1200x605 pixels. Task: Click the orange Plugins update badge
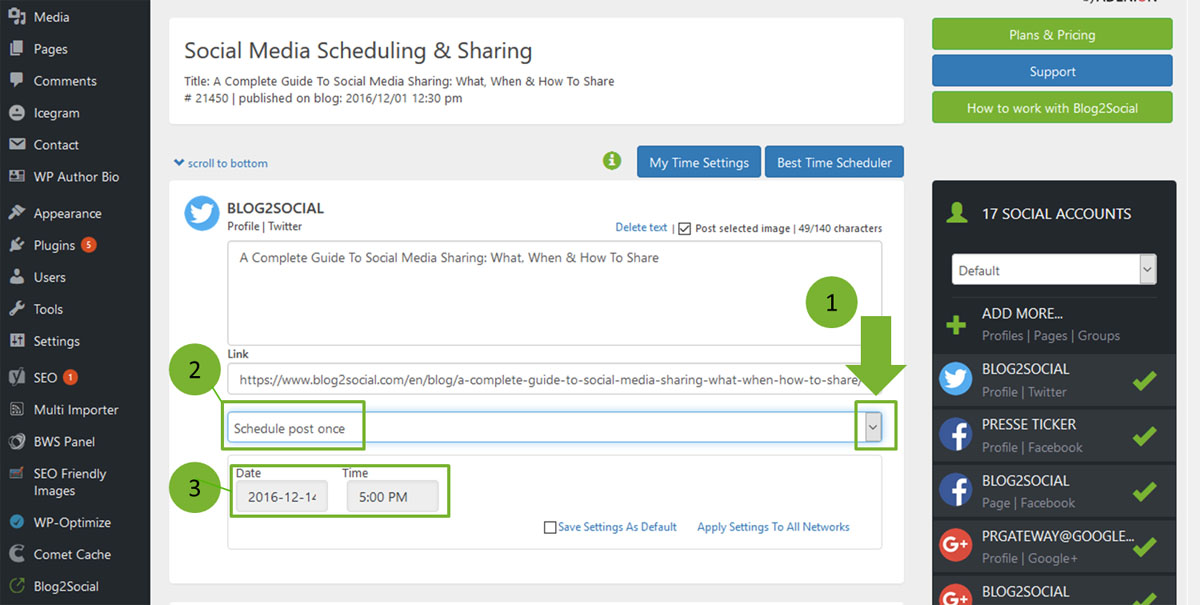[x=88, y=245]
